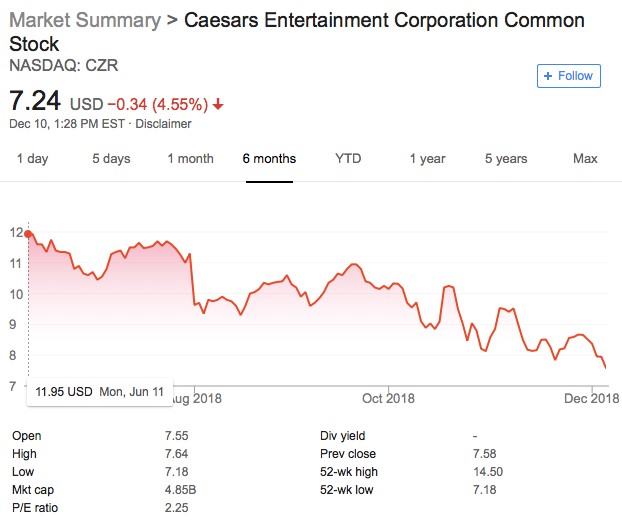Click the Market Summary breadcrumb link
622x525 pixels.
point(84,21)
